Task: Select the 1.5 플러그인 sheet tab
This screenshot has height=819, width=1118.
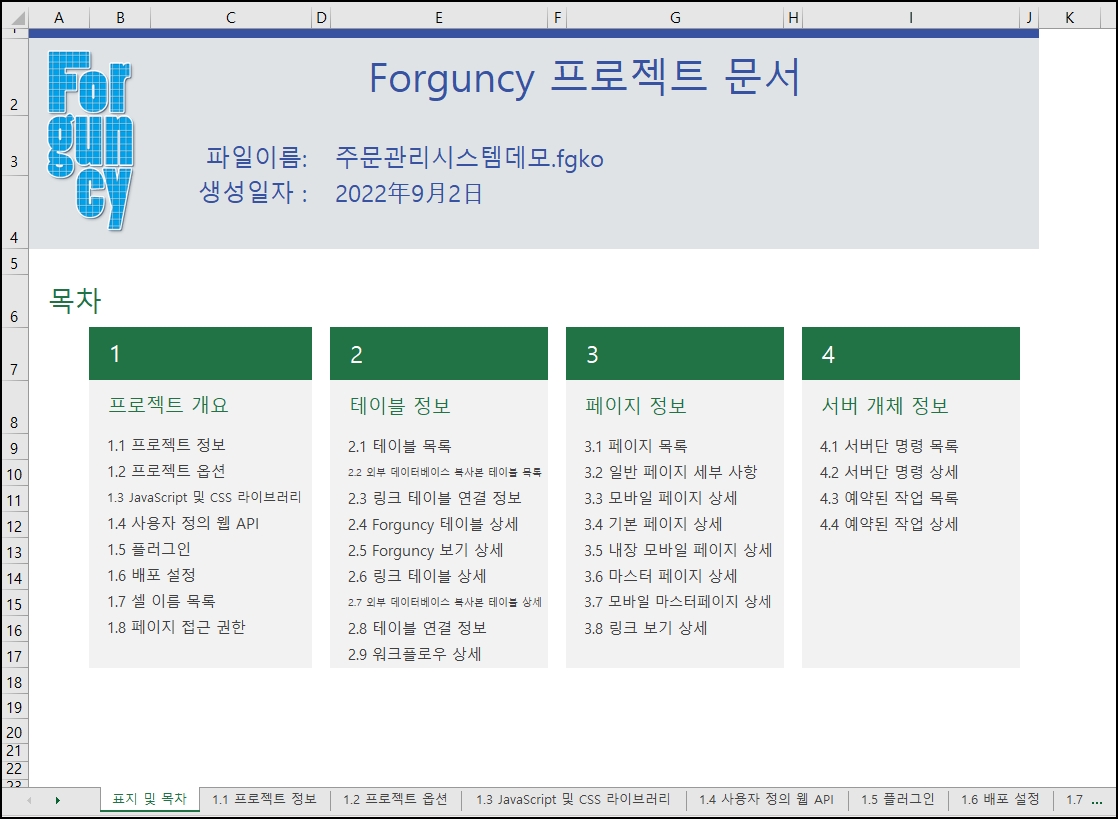Action: pos(897,799)
